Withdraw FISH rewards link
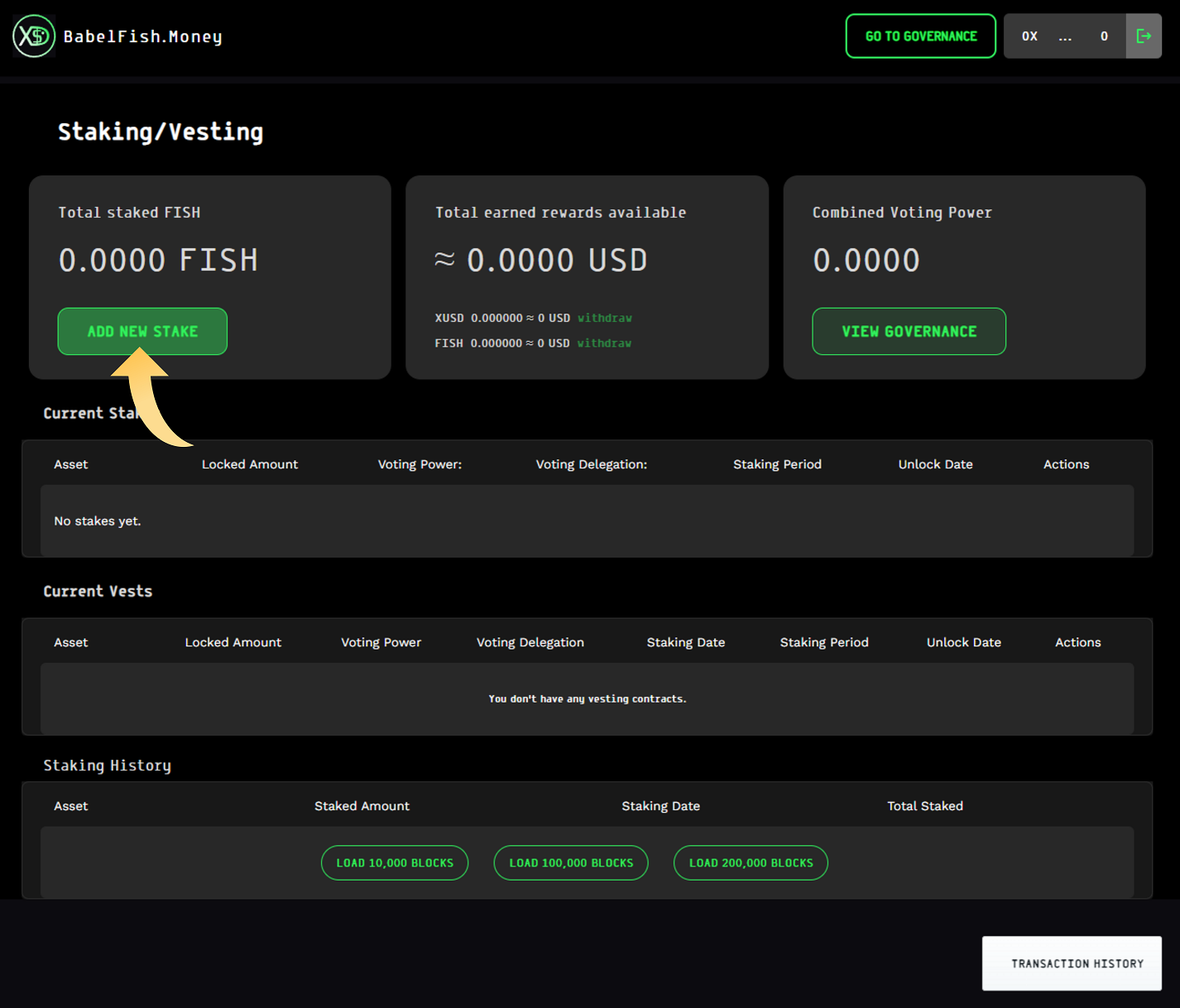 [x=604, y=343]
